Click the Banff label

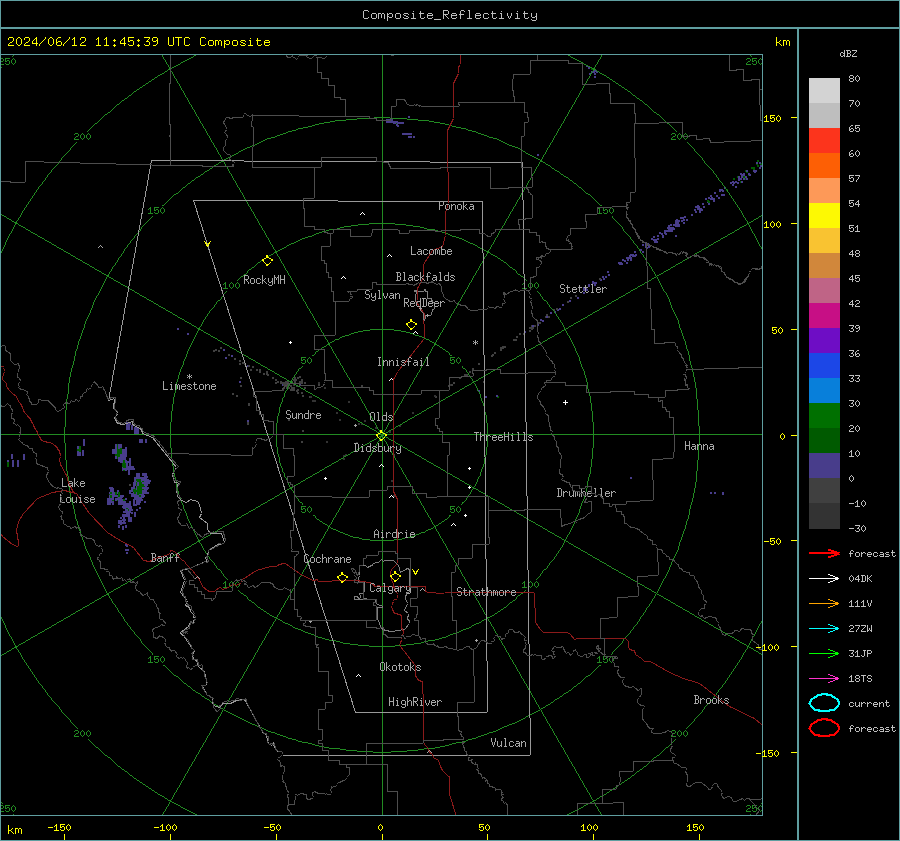(x=165, y=557)
